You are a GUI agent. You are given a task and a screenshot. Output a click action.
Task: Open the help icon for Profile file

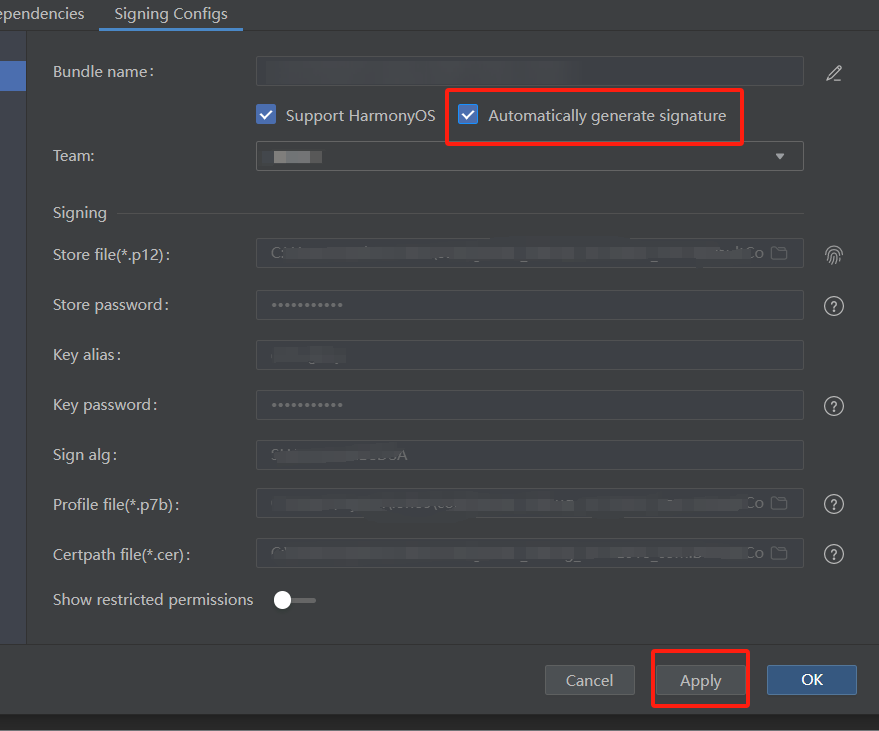point(834,504)
